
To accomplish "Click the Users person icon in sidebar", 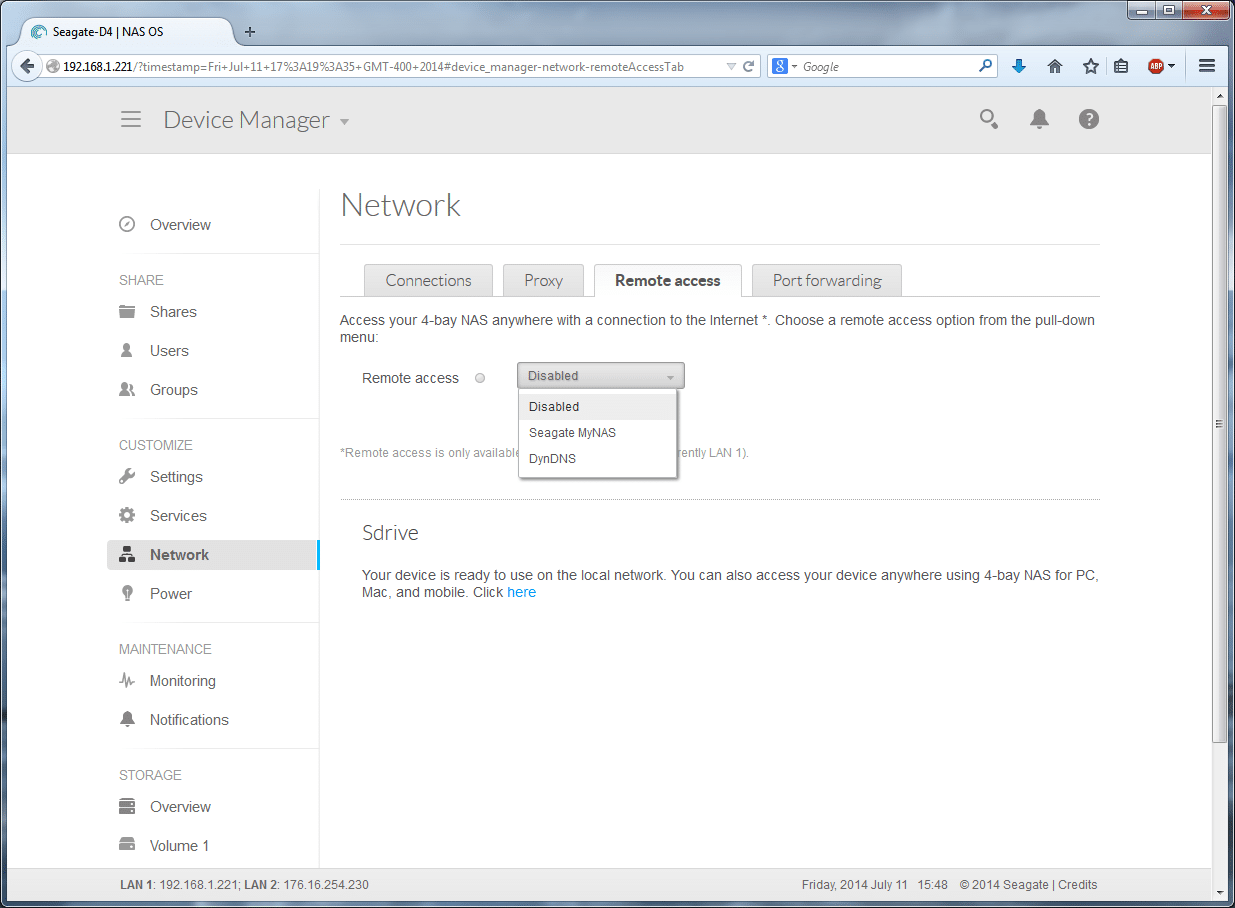I will tap(127, 350).
